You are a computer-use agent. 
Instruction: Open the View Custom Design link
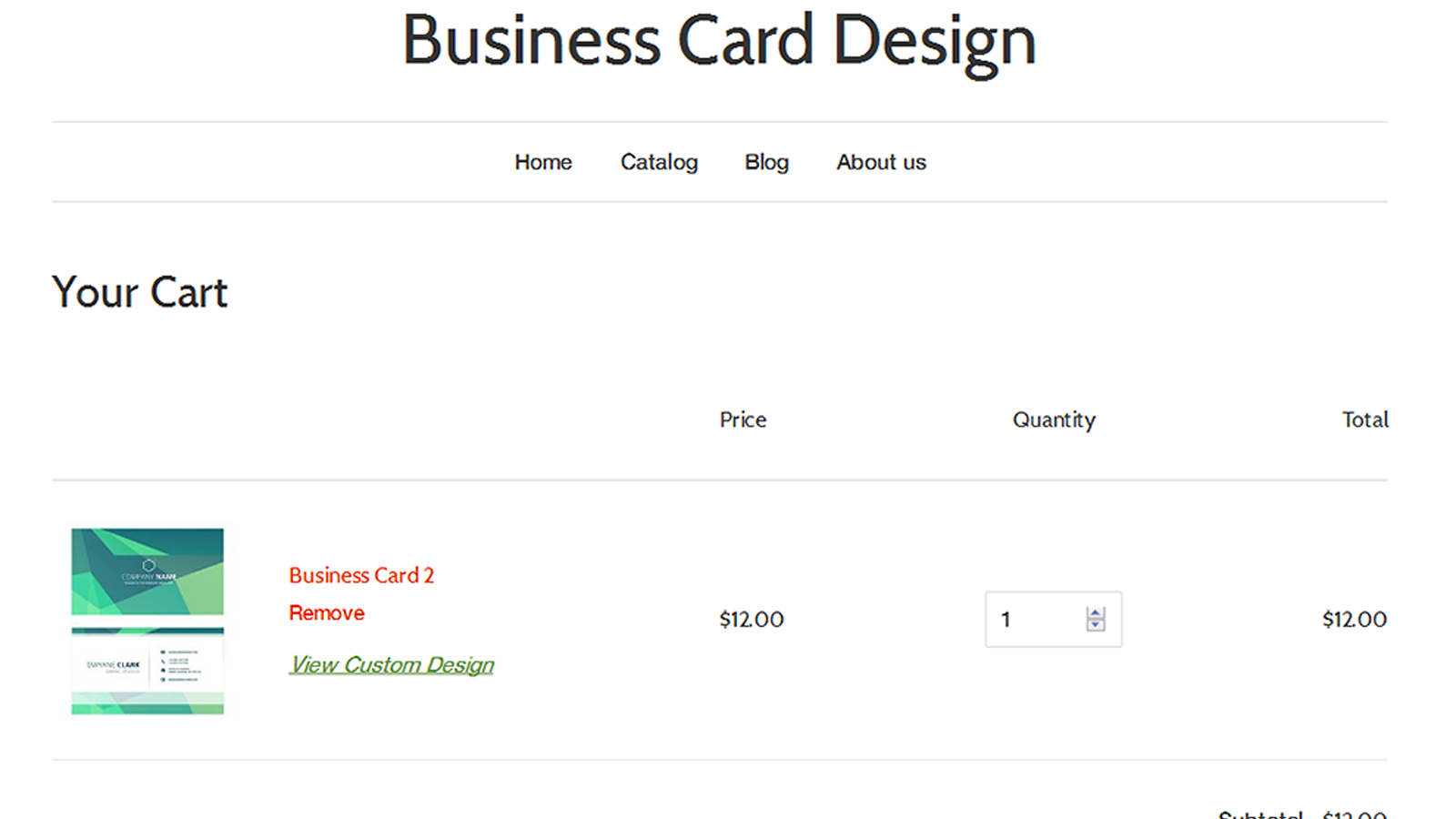tap(391, 664)
